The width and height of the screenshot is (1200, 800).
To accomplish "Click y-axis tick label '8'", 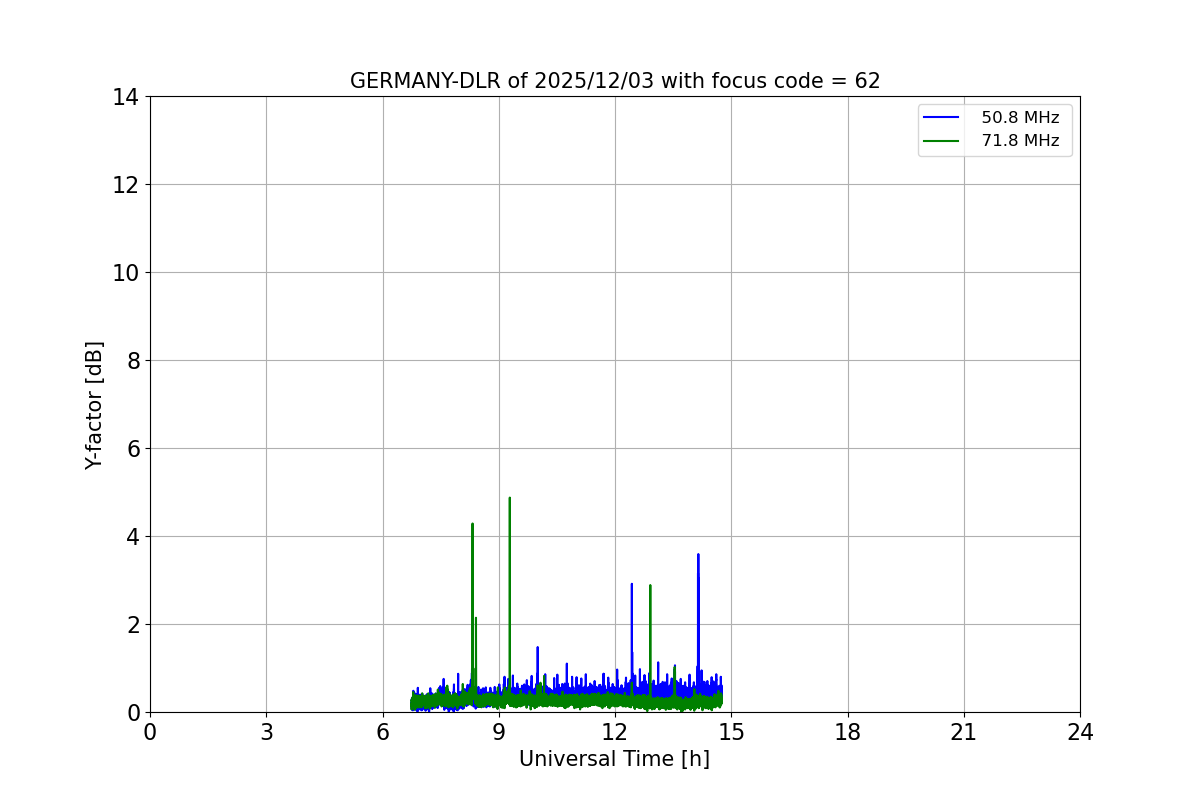I will [133, 361].
